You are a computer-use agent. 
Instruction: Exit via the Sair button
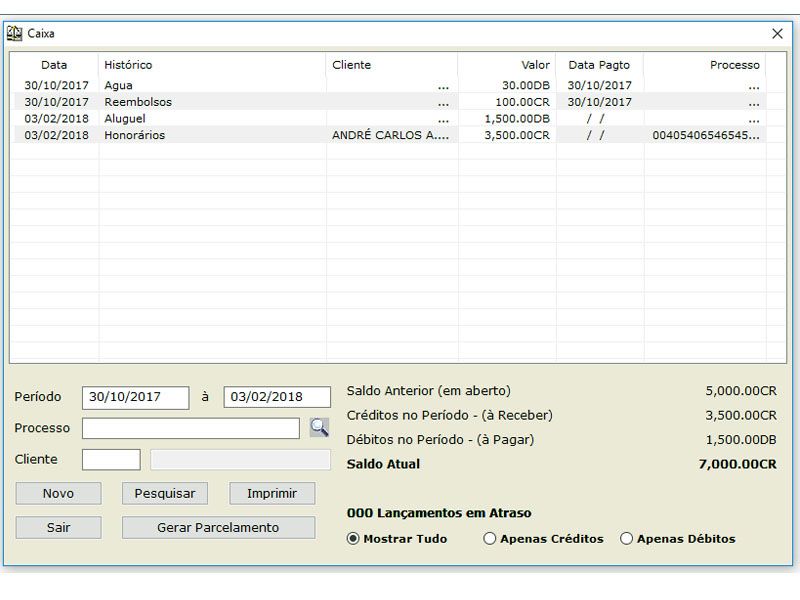coord(59,527)
